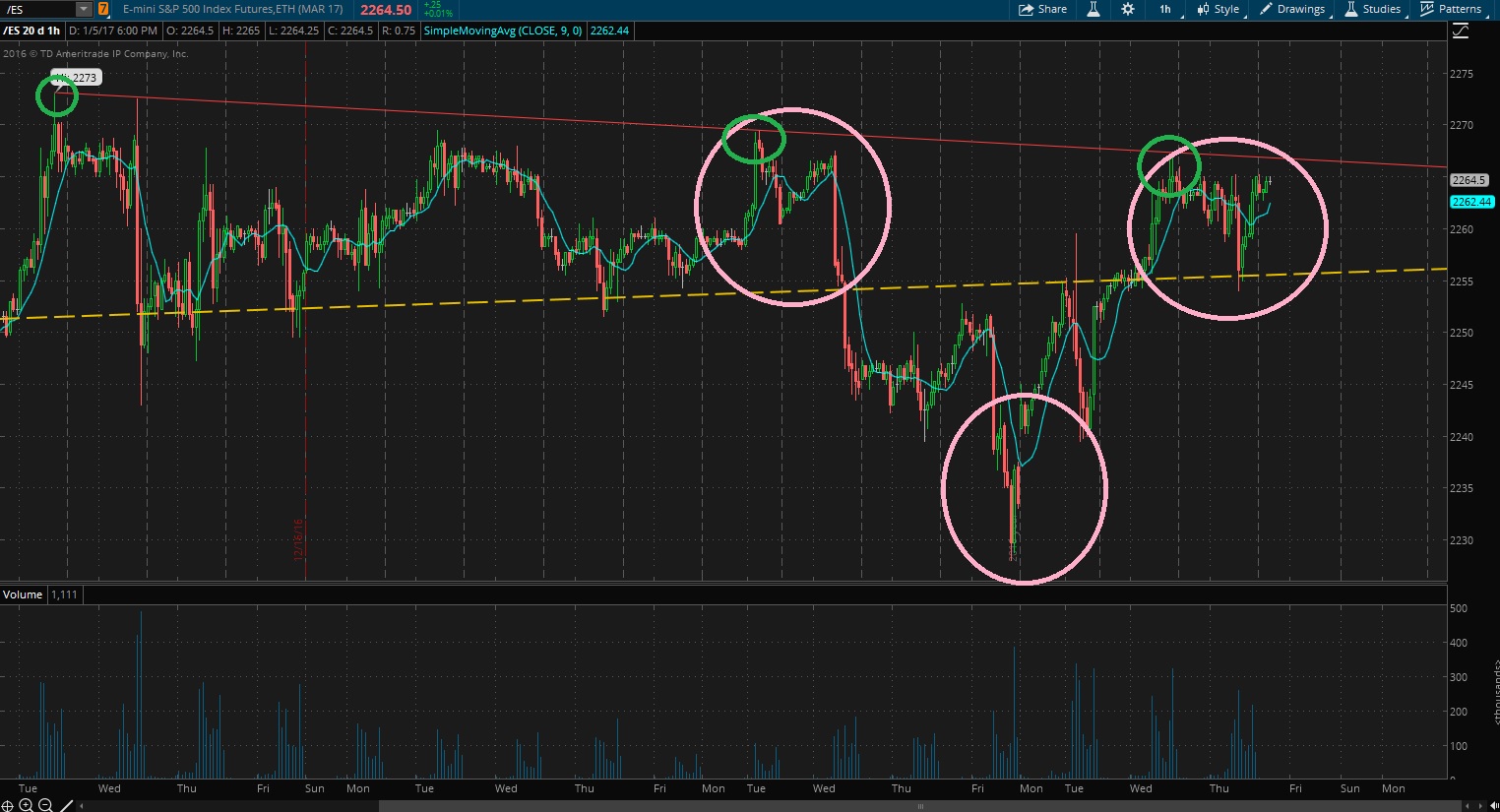Click the /ES symbol input field
The image size is (1500, 812).
click(x=37, y=10)
